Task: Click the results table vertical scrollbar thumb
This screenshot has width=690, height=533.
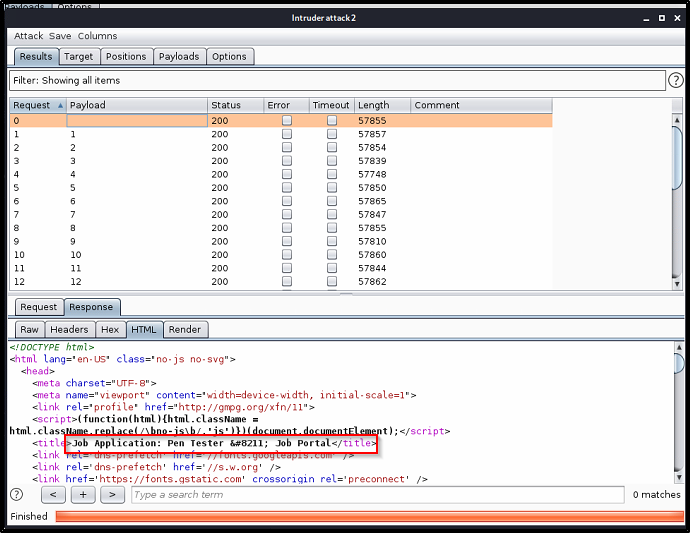Action: pos(677,158)
